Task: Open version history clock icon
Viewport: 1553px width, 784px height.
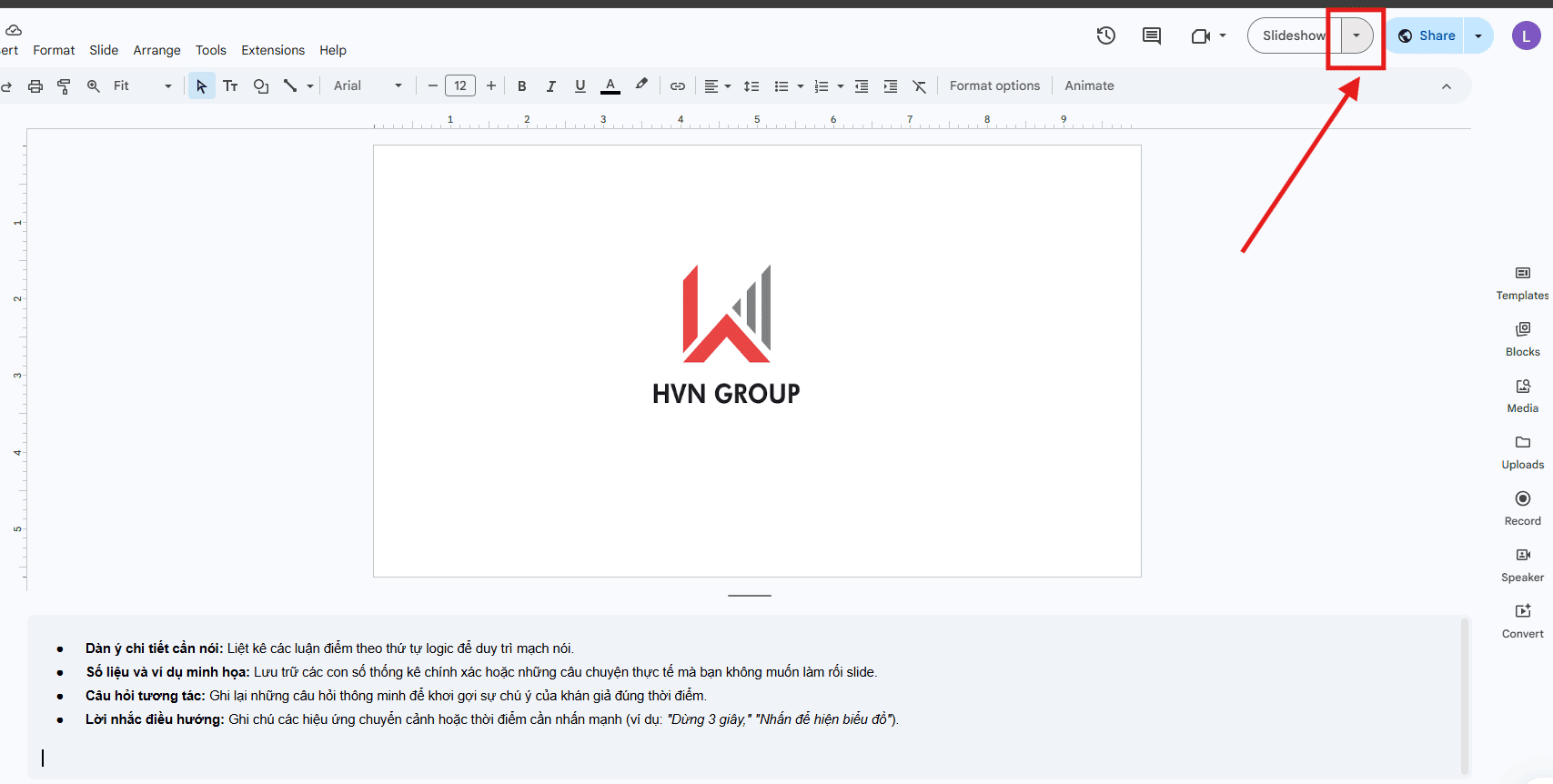Action: pyautogui.click(x=1105, y=35)
